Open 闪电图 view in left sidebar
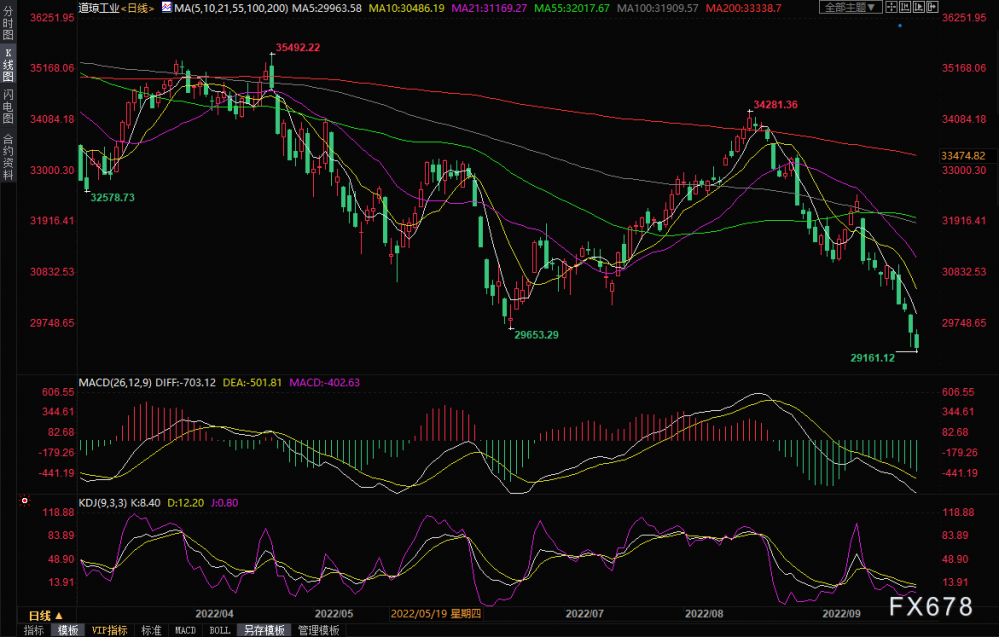The height and width of the screenshot is (637, 999). pyautogui.click(x=8, y=106)
